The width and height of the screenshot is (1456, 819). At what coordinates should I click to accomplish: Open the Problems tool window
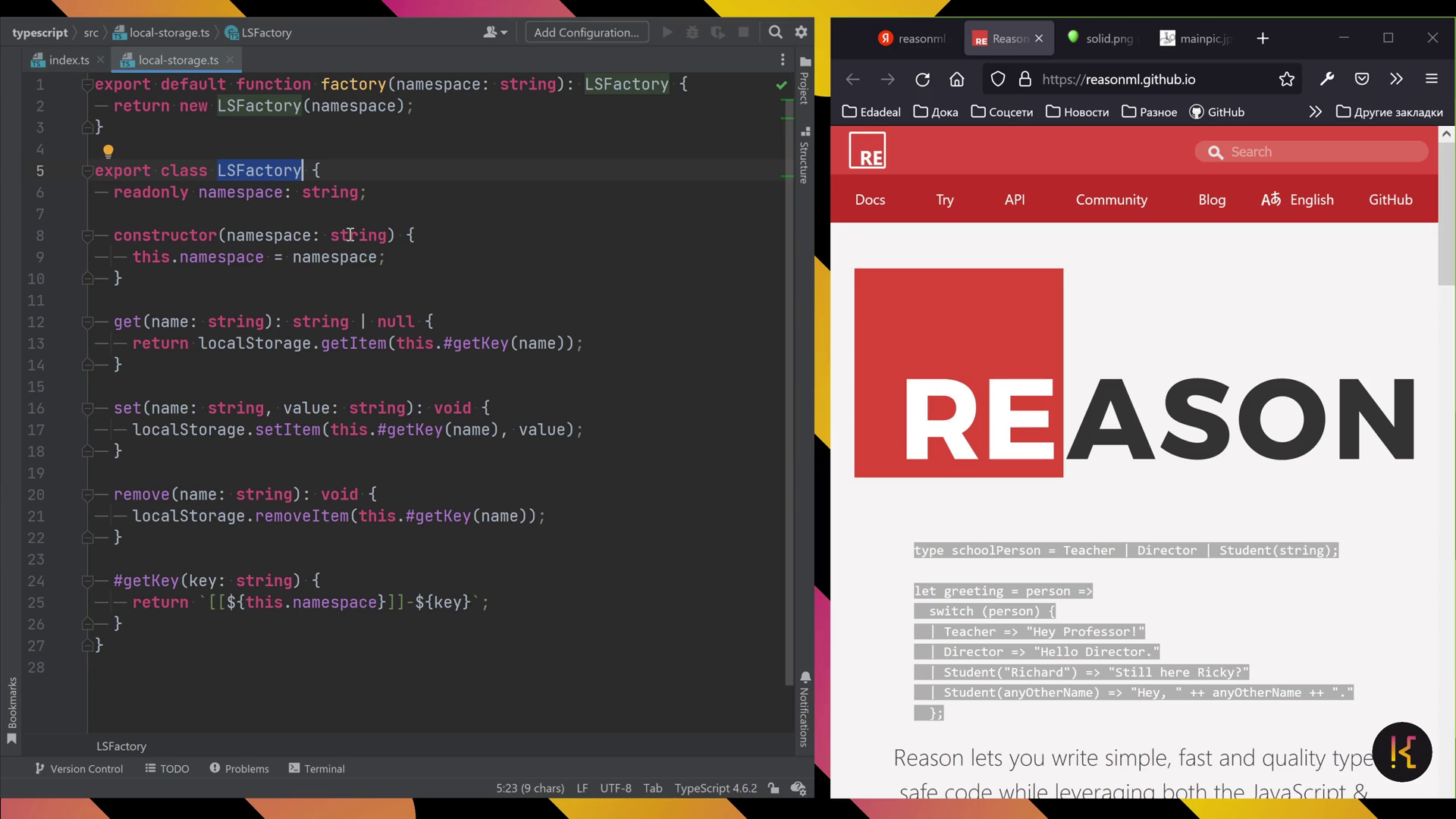[239, 768]
